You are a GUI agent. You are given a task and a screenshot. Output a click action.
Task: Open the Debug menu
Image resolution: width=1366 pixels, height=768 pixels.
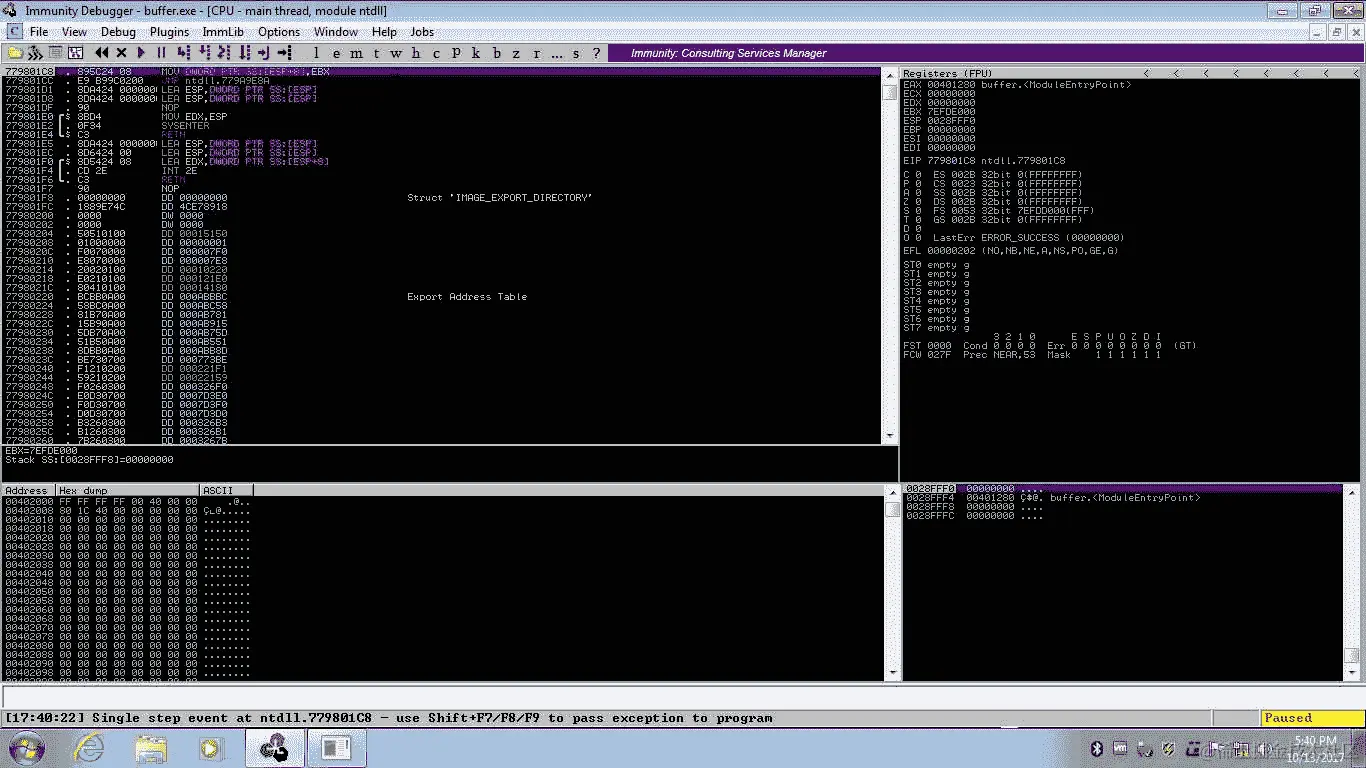tap(118, 32)
